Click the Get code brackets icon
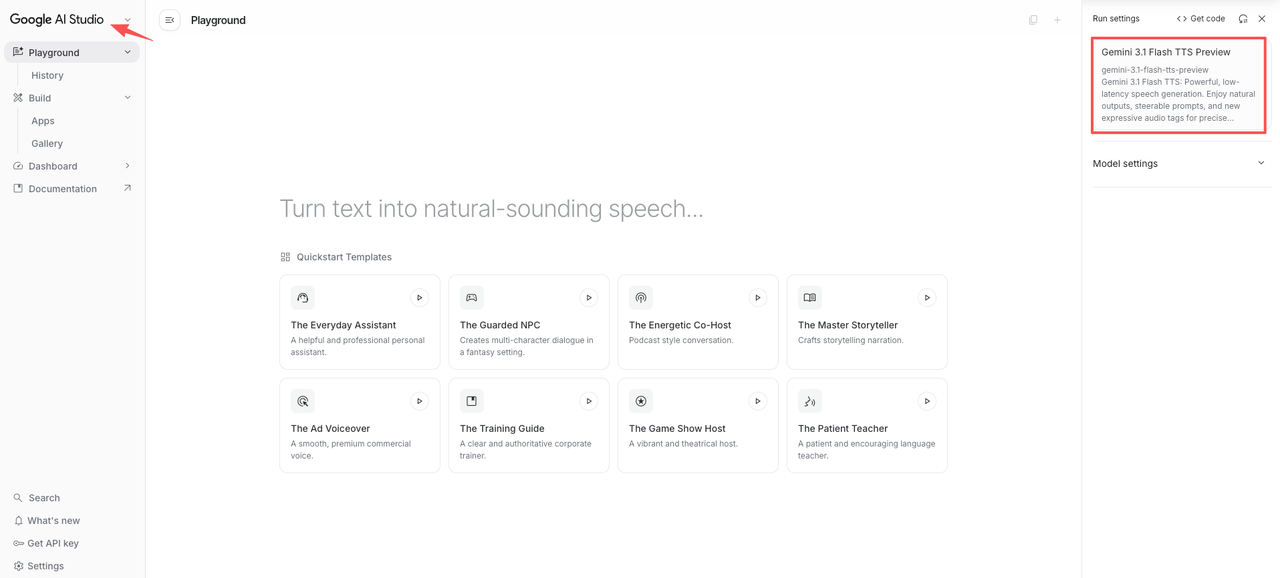Viewport: 1280px width, 578px height. tap(1182, 18)
